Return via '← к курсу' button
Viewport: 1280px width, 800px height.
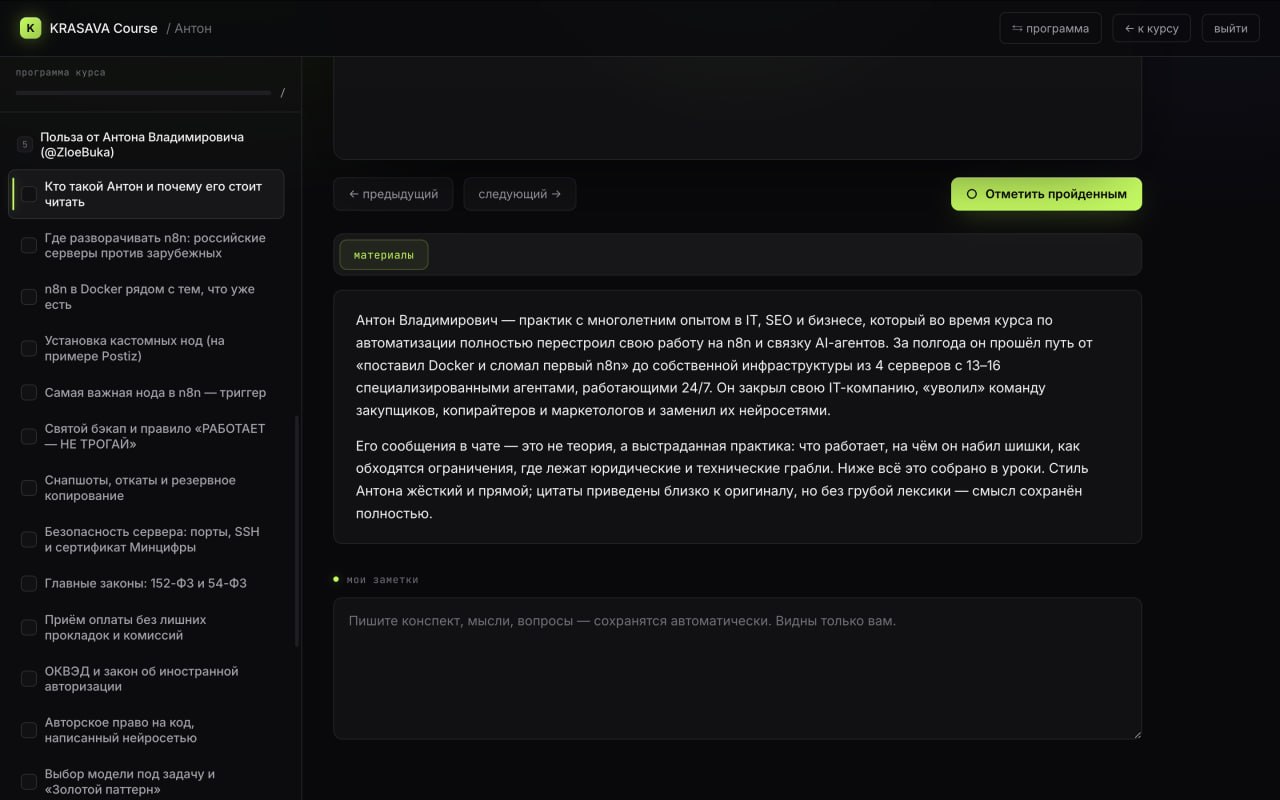coord(1151,28)
